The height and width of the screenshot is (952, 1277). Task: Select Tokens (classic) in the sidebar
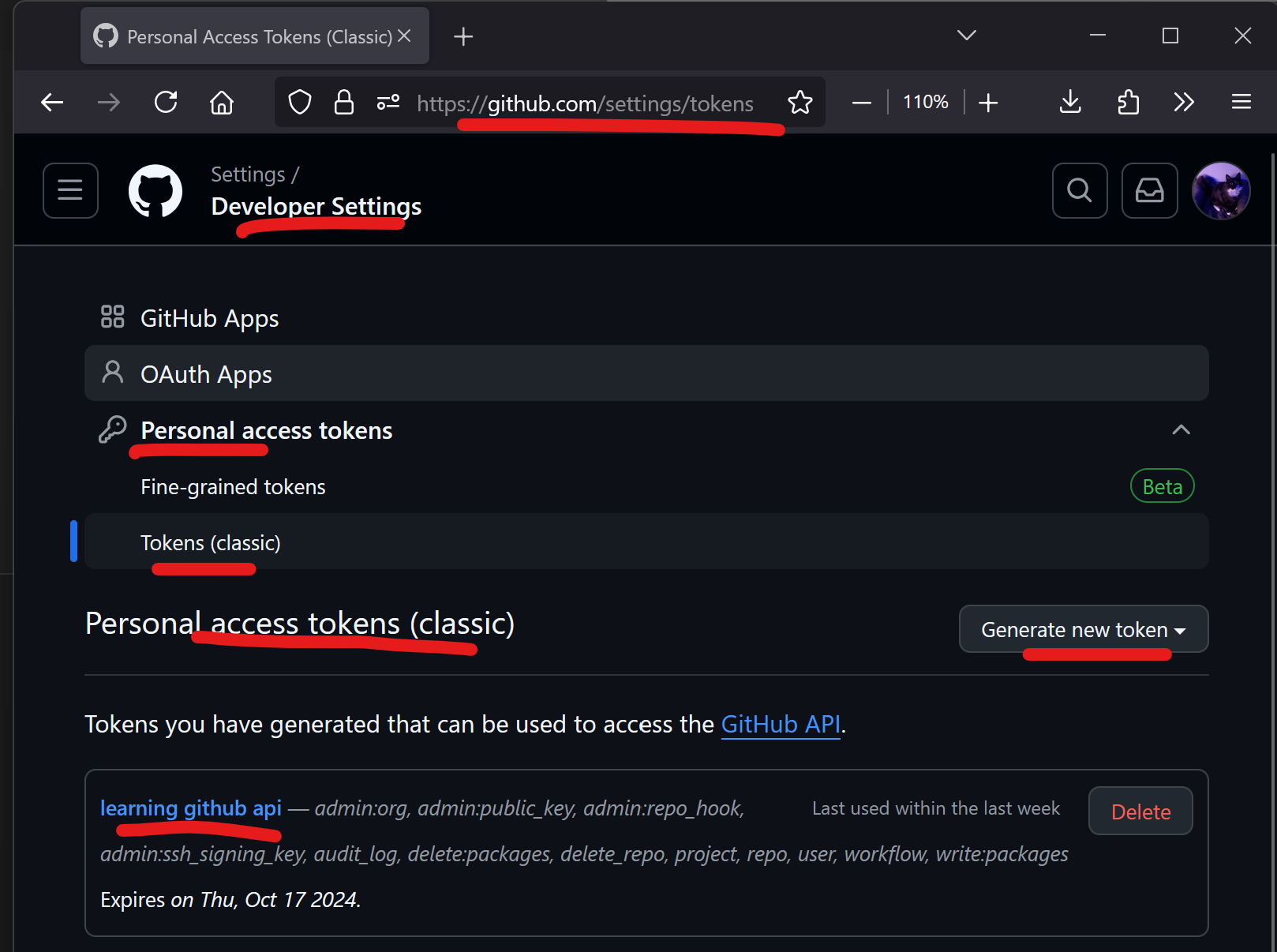(x=646, y=542)
